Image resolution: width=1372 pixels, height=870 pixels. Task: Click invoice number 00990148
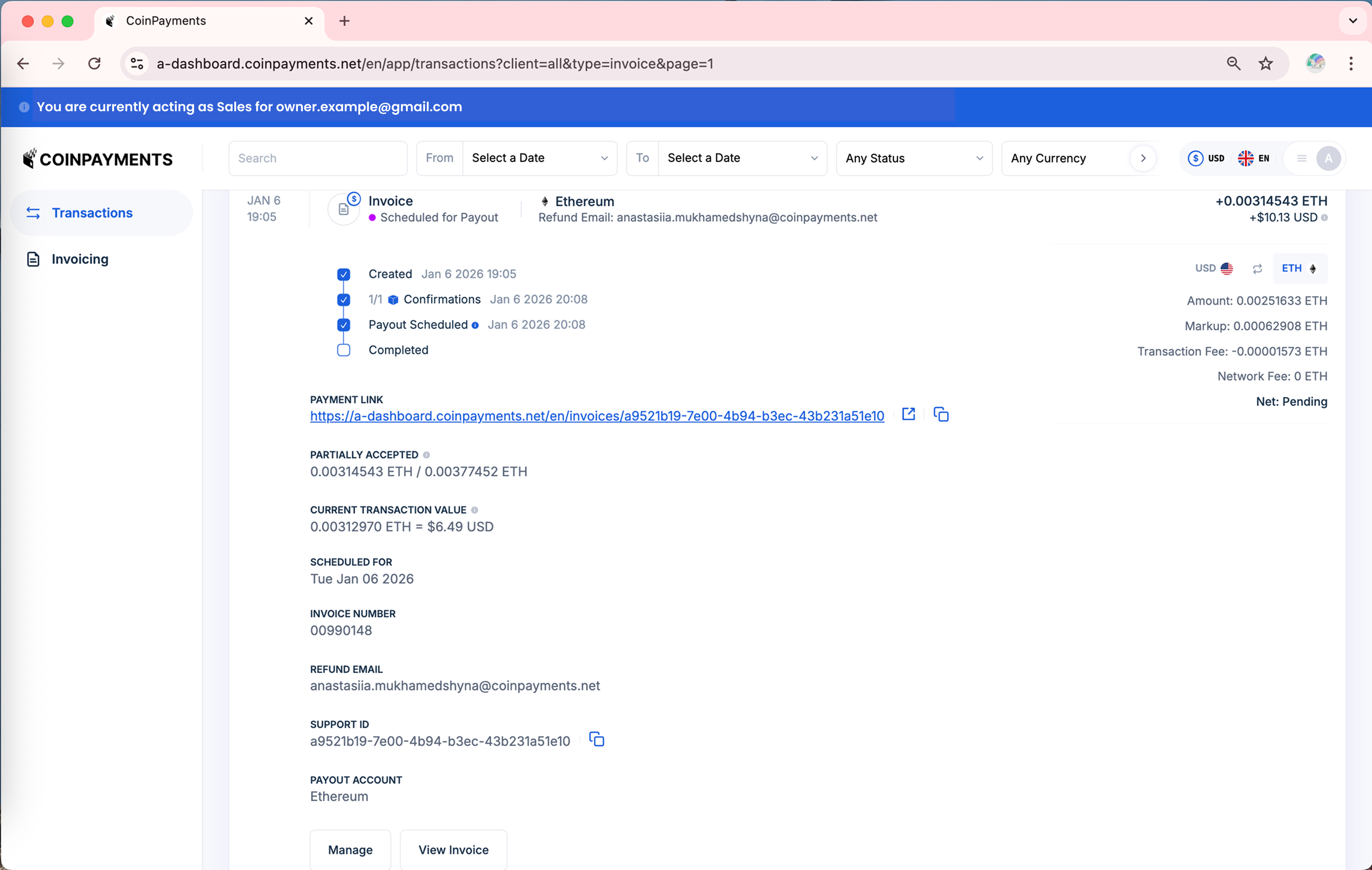pyautogui.click(x=341, y=631)
